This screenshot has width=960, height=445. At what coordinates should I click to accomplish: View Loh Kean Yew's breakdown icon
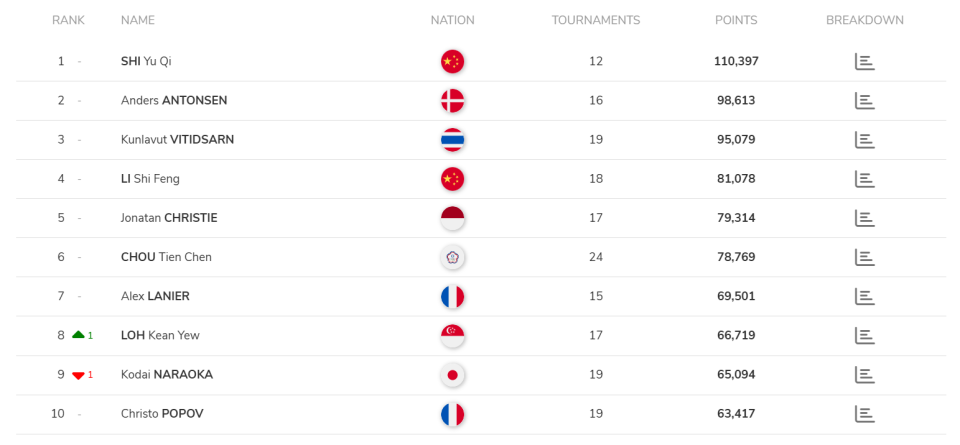point(865,335)
